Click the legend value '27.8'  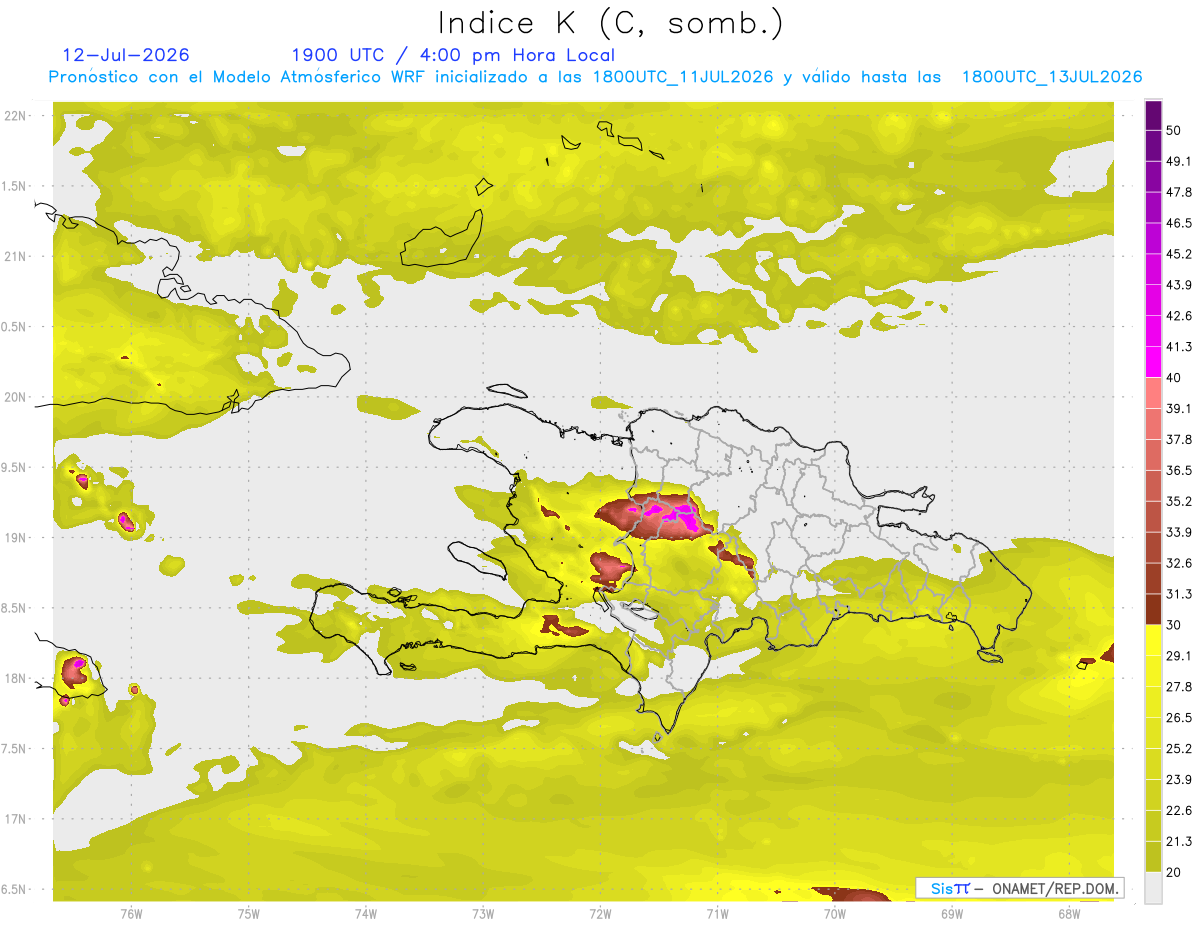[x=1180, y=687]
